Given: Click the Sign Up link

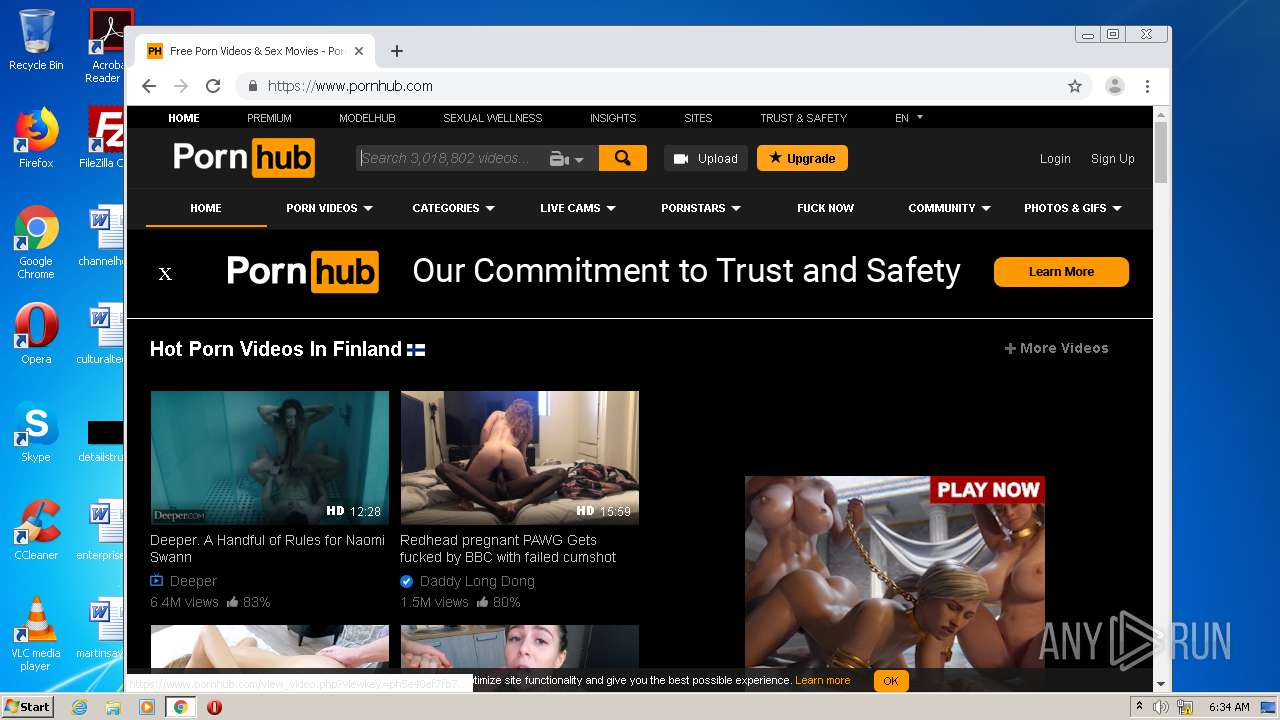Looking at the screenshot, I should coord(1112,159).
